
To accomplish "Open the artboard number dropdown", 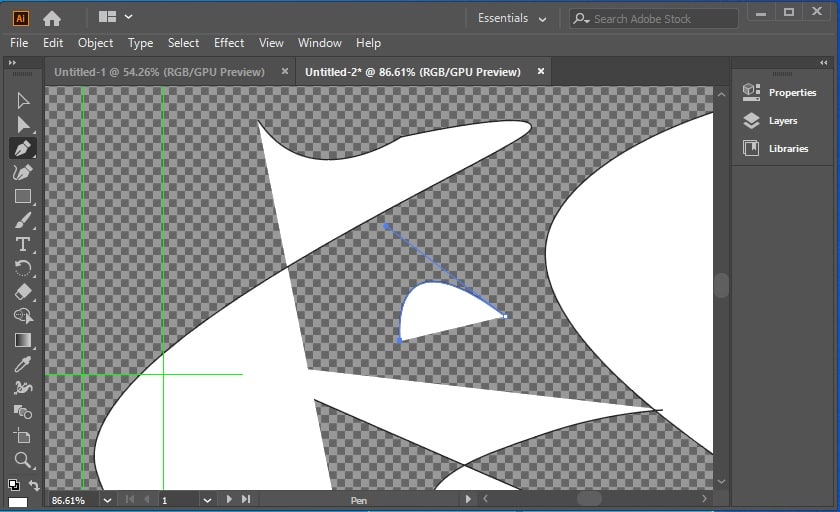I will pyautogui.click(x=207, y=500).
